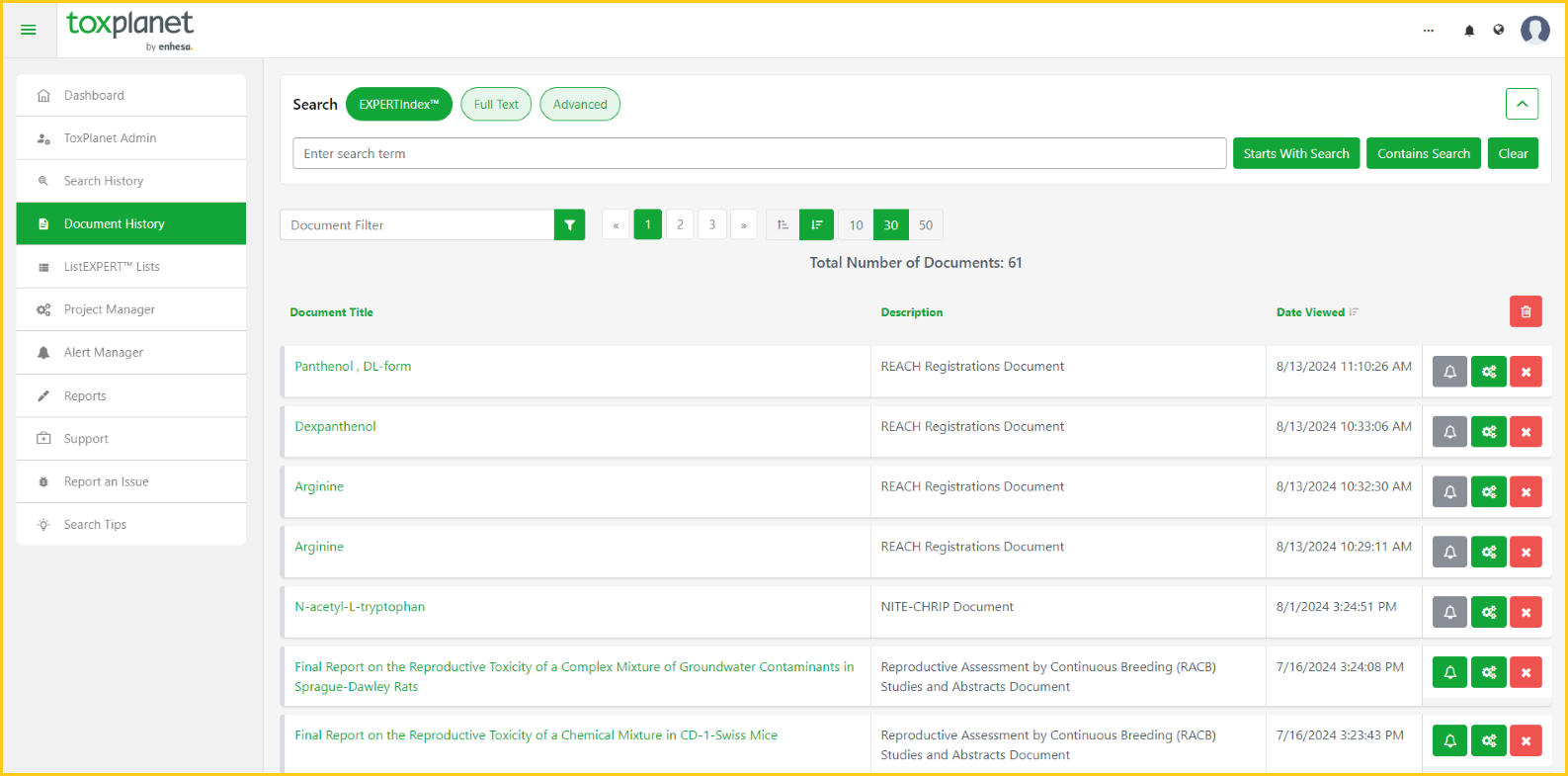Go to page 2 of results
The image size is (1568, 776).
pos(680,225)
